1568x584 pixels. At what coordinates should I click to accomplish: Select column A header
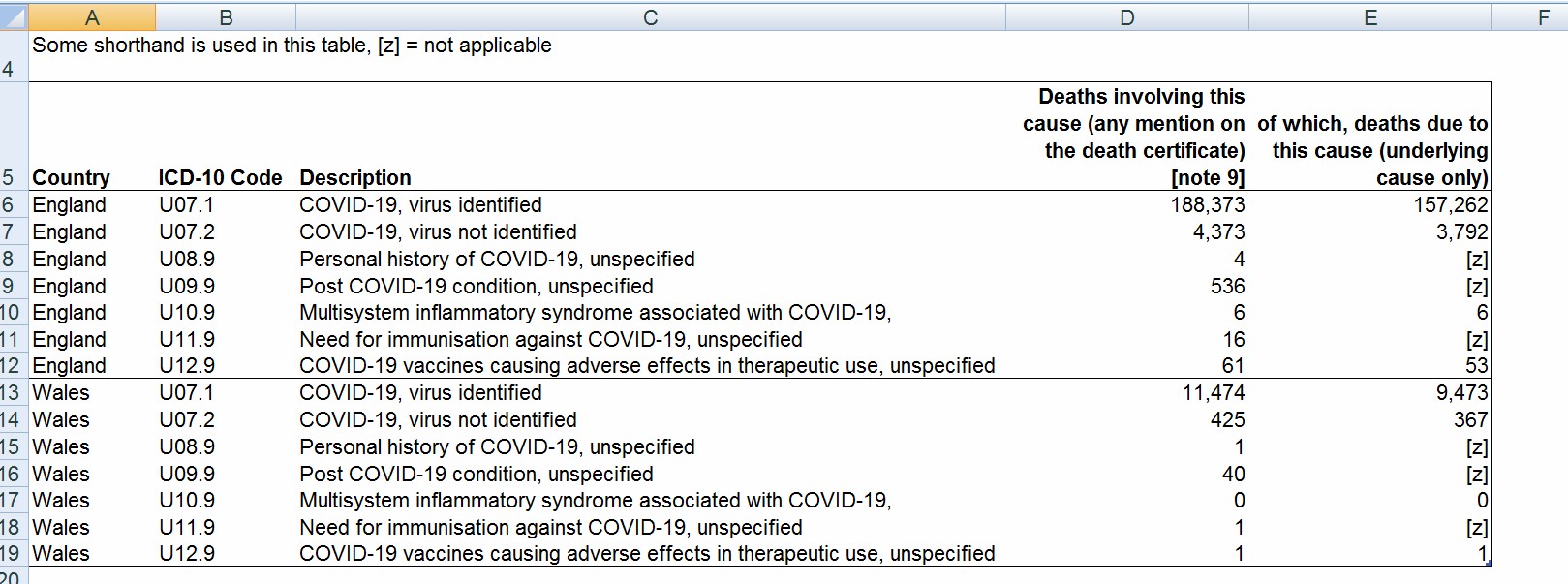[92, 16]
